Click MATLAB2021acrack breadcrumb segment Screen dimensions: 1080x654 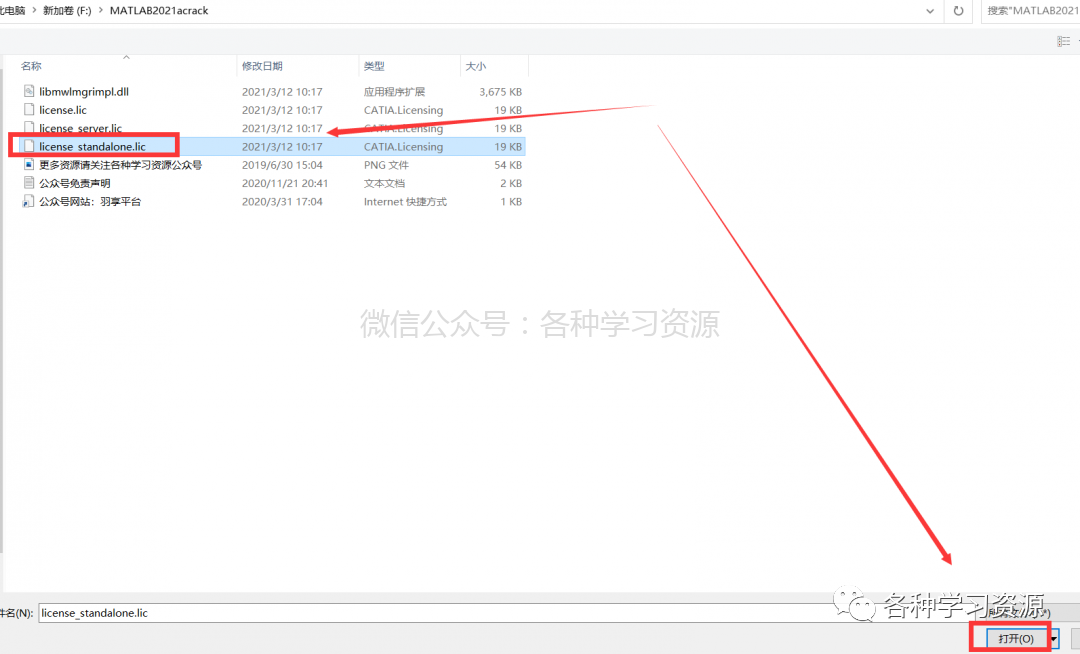pos(159,10)
